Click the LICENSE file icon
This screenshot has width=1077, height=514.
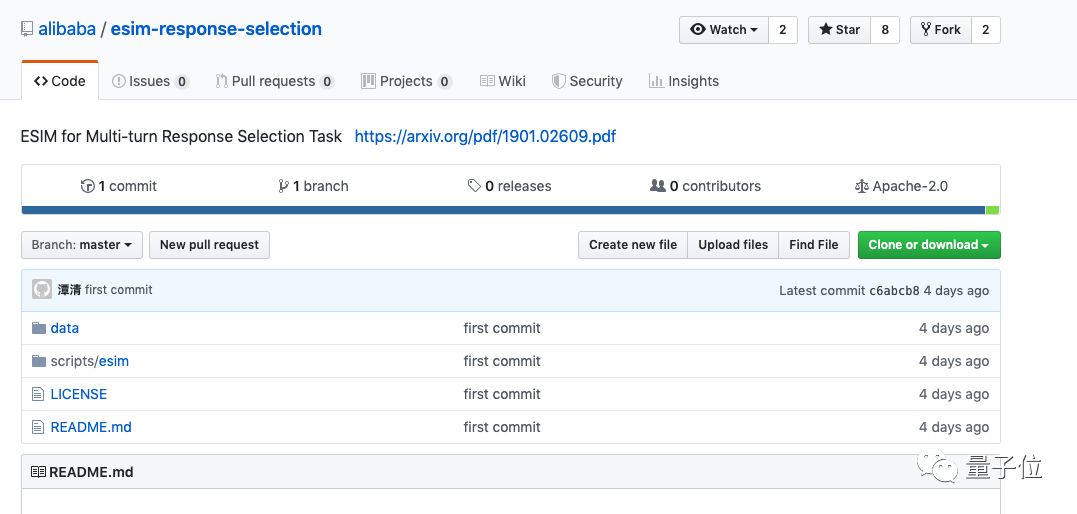click(x=39, y=394)
